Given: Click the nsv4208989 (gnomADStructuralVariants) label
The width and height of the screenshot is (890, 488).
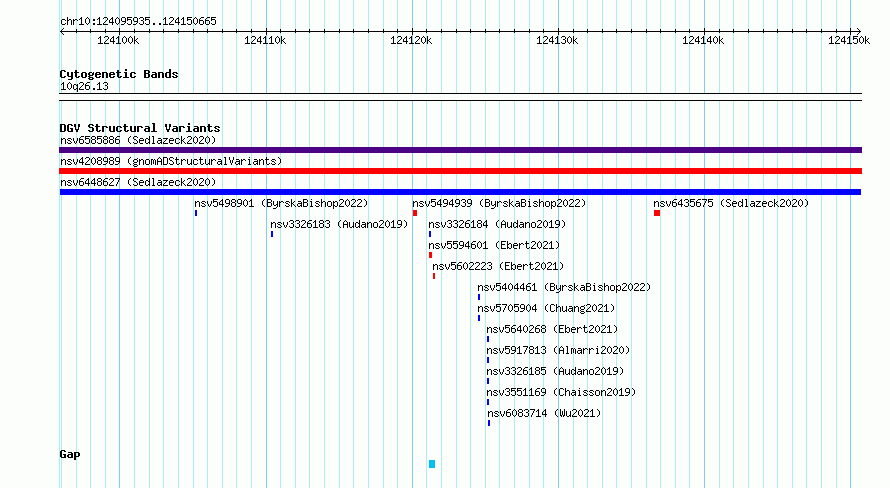Looking at the screenshot, I should (171, 161).
